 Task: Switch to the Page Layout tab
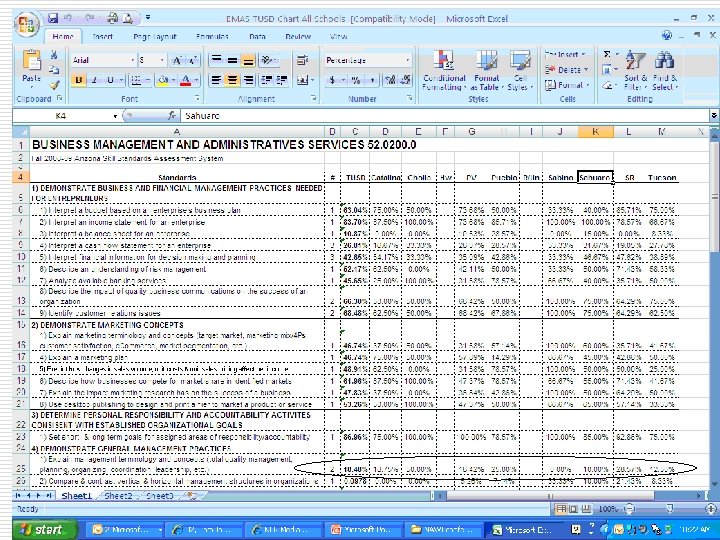(x=155, y=36)
